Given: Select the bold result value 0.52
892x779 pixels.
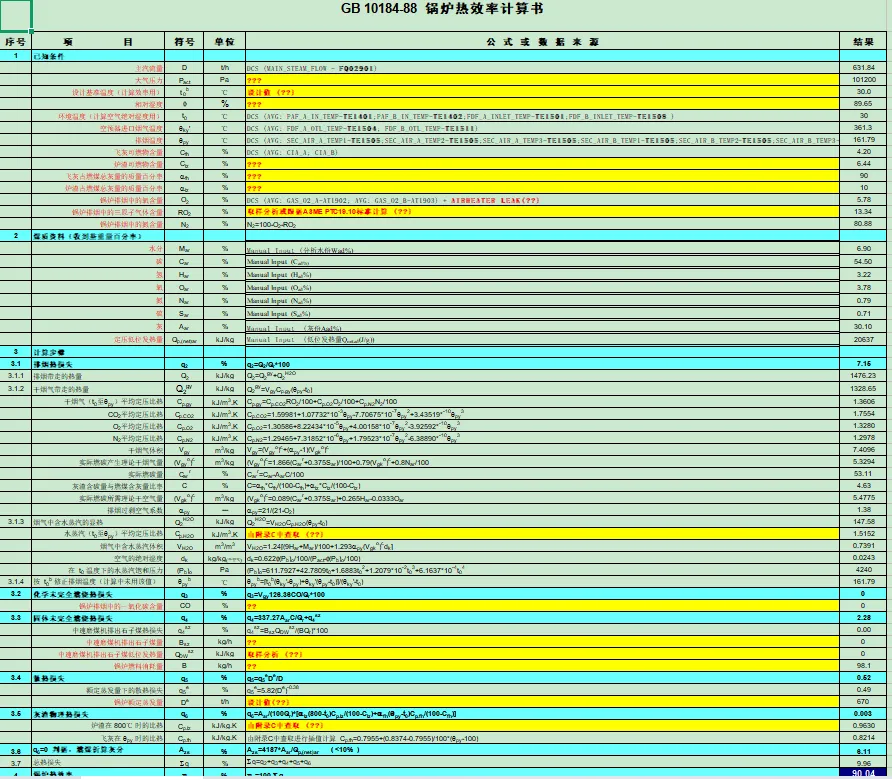Looking at the screenshot, I should [x=864, y=677].
